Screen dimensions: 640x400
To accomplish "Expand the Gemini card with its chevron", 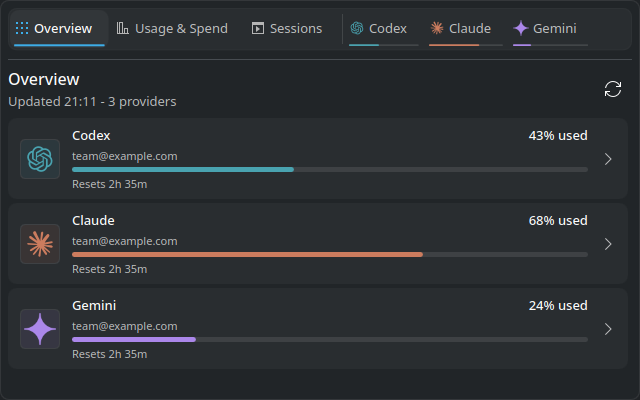I will click(608, 329).
